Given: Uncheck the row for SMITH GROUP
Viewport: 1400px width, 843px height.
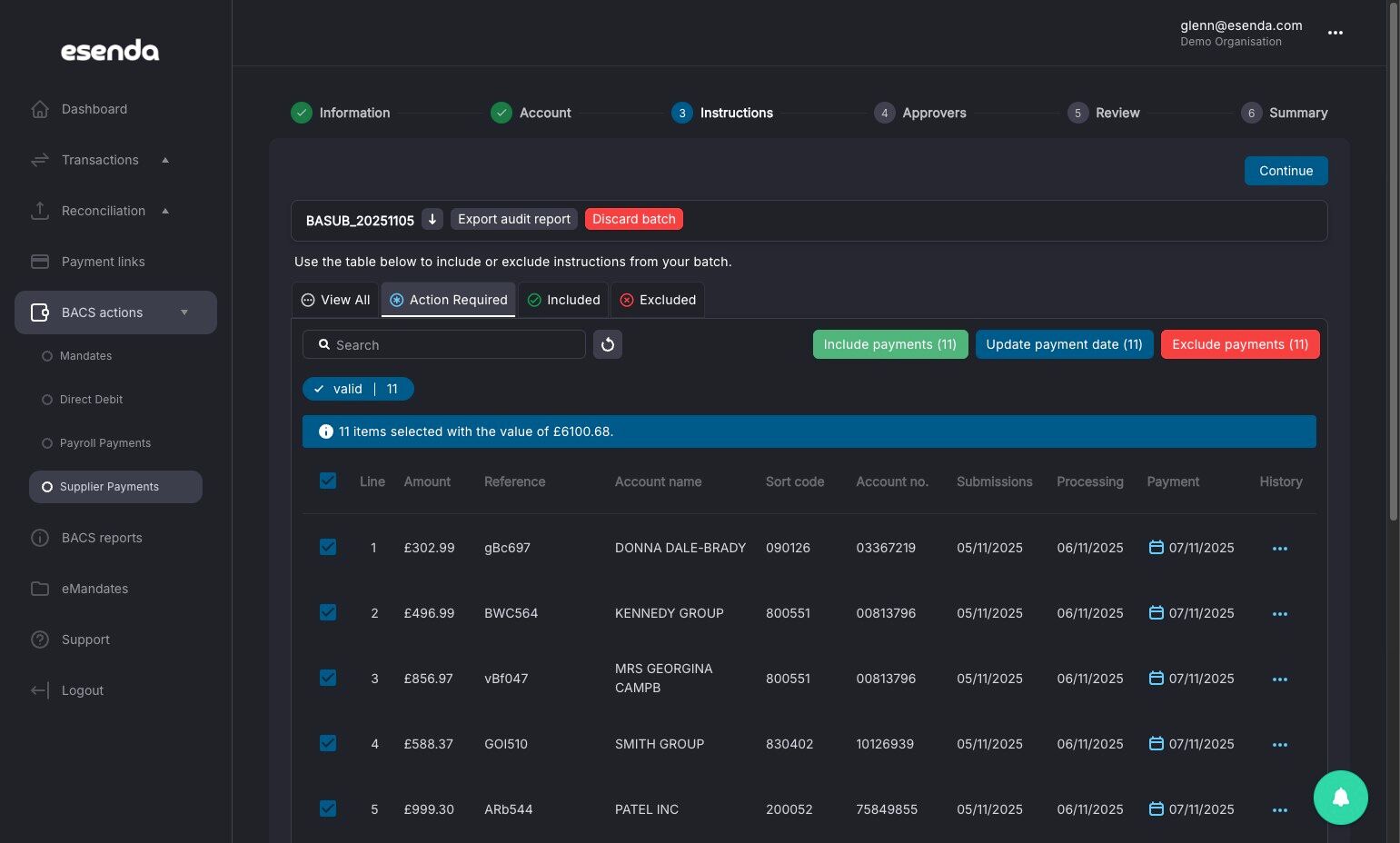Looking at the screenshot, I should (x=328, y=743).
